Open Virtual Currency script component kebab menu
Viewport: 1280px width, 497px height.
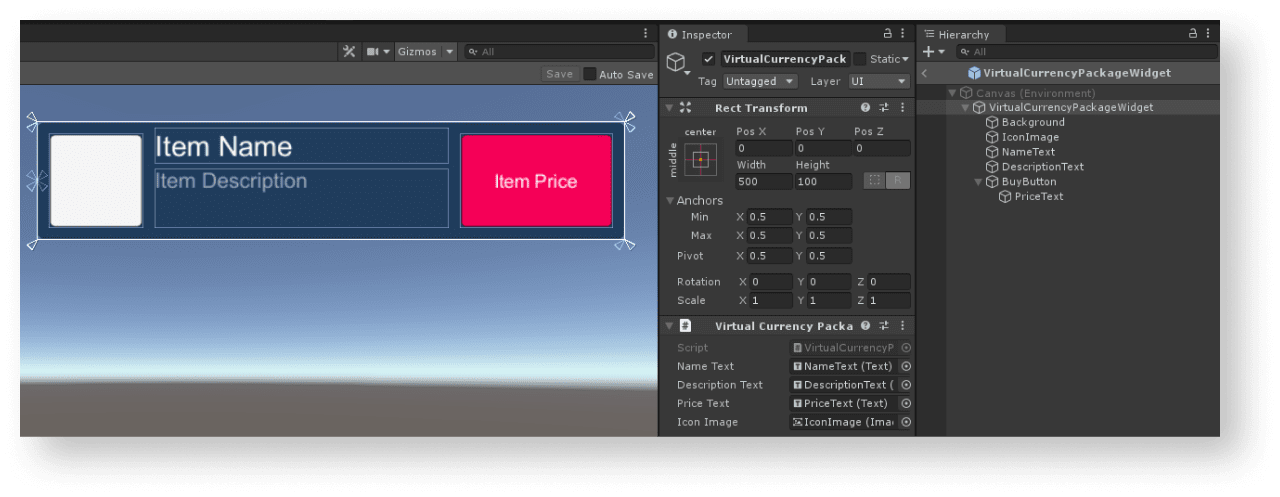tap(903, 326)
